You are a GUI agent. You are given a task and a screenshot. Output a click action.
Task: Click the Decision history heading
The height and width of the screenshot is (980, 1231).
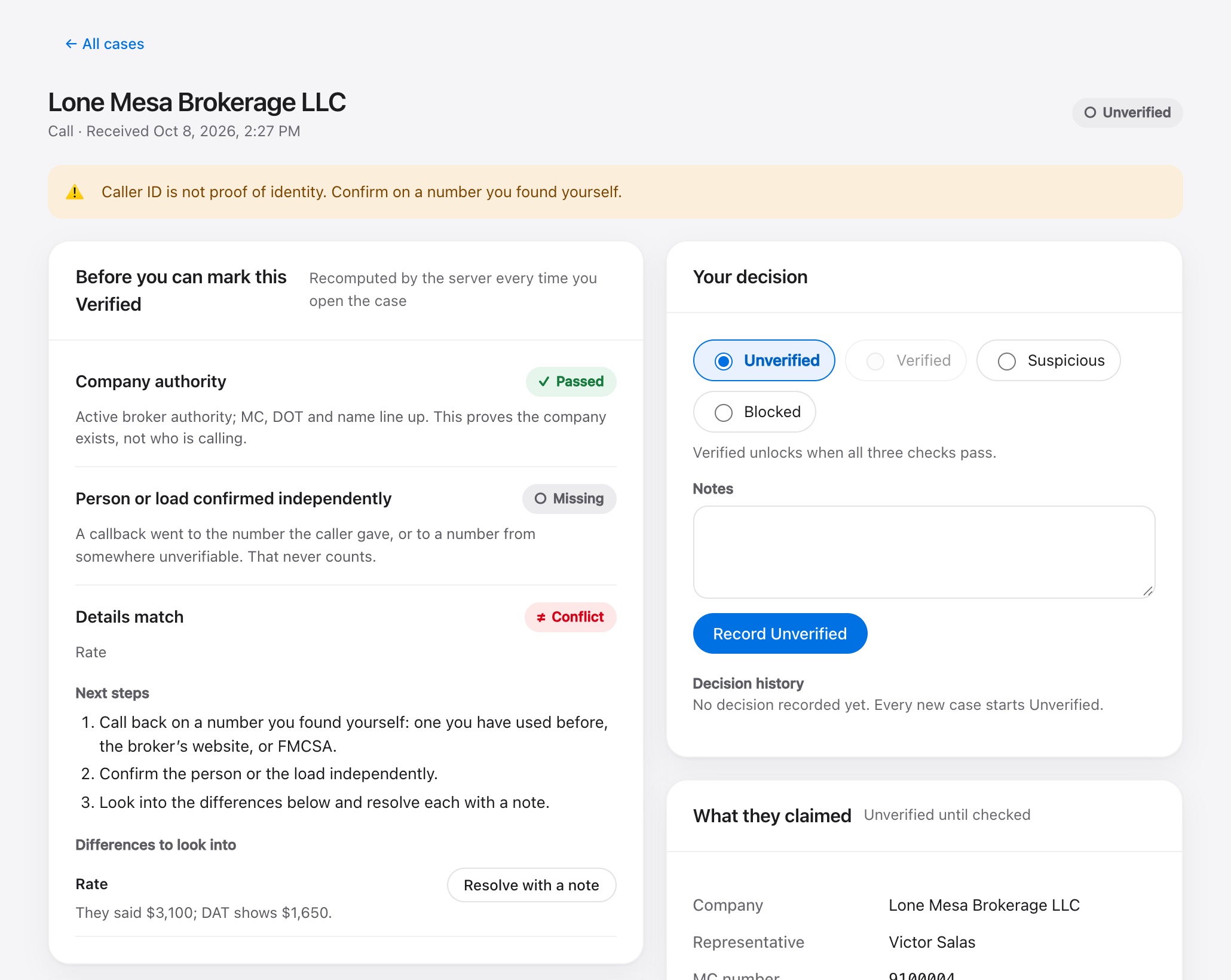(748, 683)
